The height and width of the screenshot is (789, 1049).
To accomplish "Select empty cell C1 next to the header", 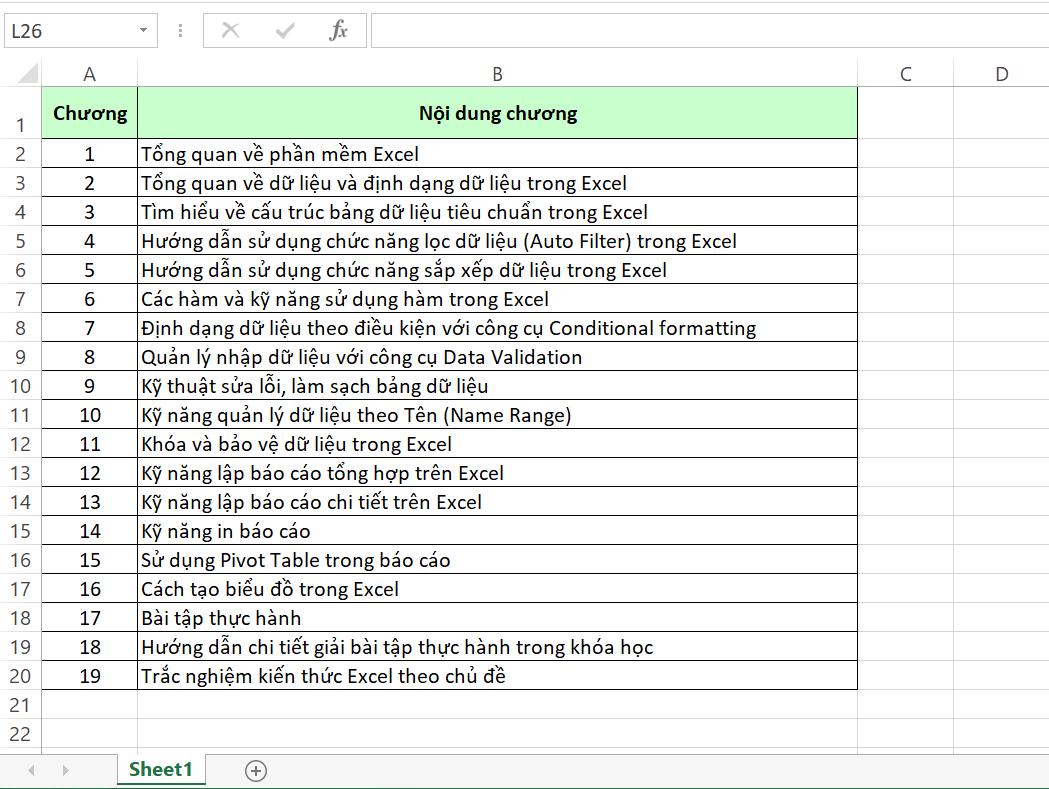I will [x=905, y=112].
